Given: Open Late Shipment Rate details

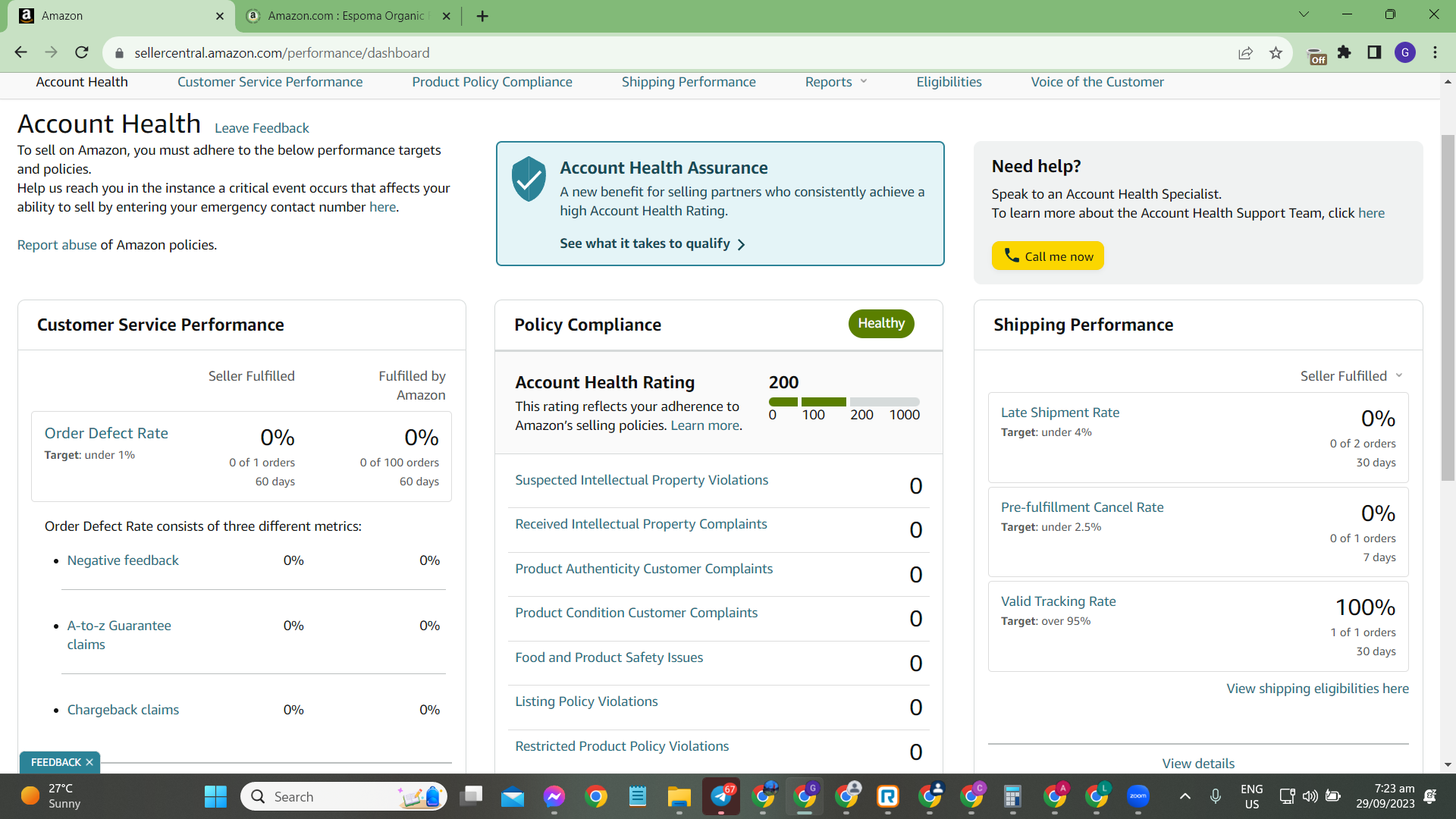Looking at the screenshot, I should coord(1060,413).
